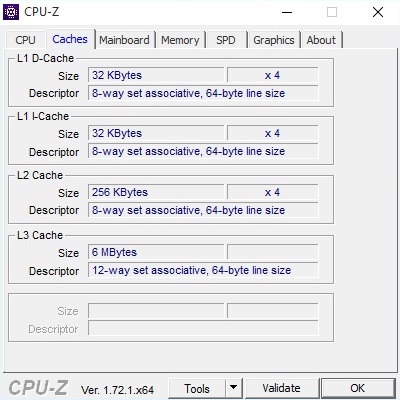Minimize the CPU-Z window

(287, 12)
